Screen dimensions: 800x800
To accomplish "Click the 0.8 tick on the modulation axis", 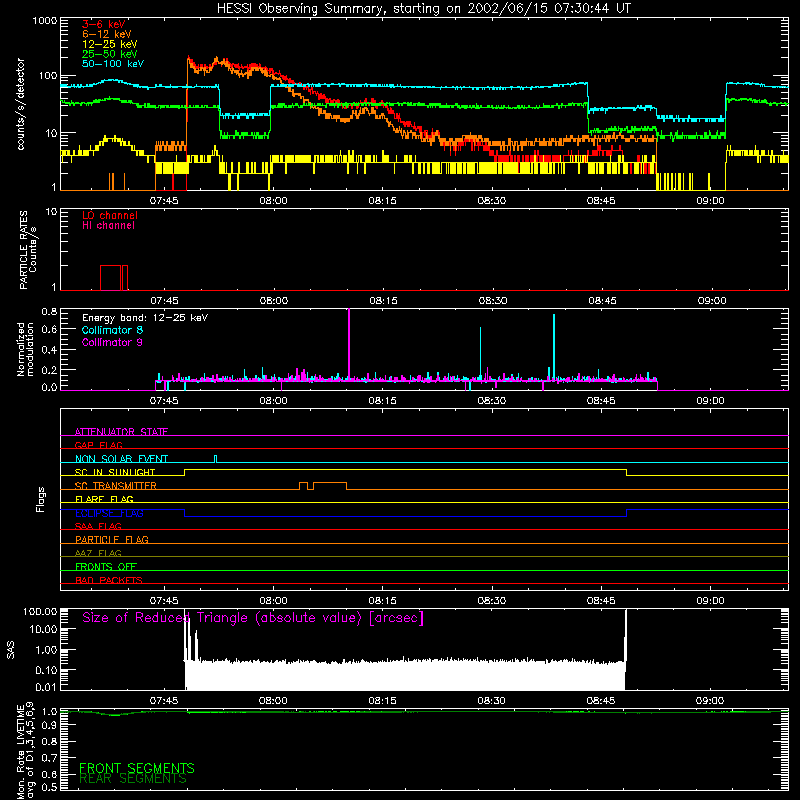I will [x=49, y=311].
